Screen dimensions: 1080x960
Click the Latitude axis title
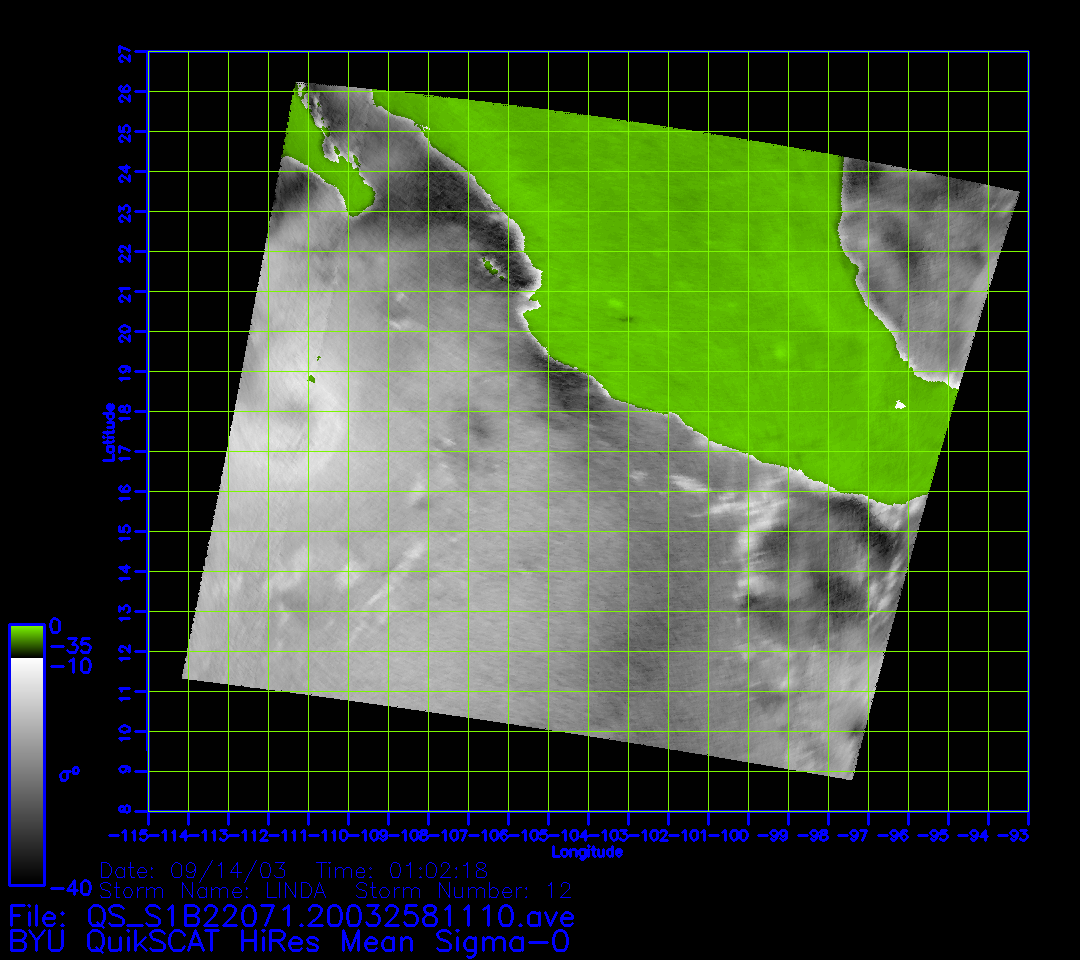108,431
